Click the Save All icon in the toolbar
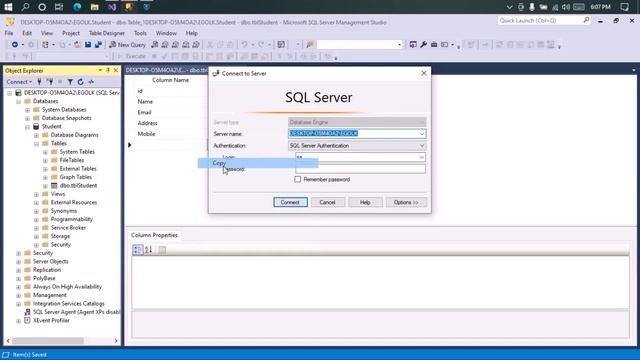 98,44
